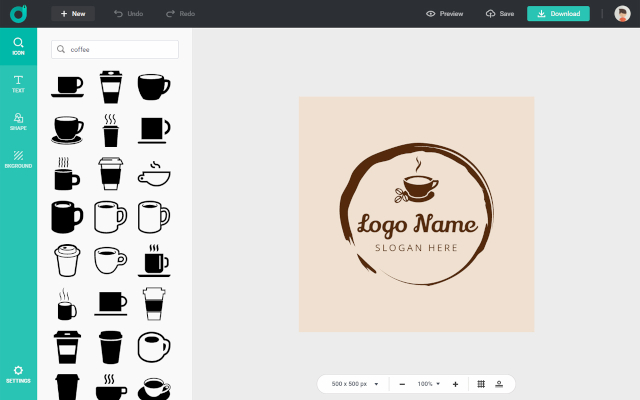The height and width of the screenshot is (400, 640).
Task: Open Settings at sidebar bottom
Action: coord(18,374)
